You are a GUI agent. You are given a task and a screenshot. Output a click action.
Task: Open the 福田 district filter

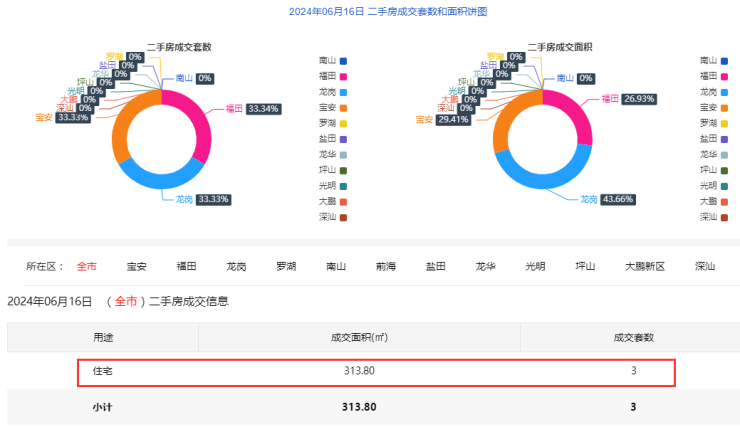click(186, 266)
